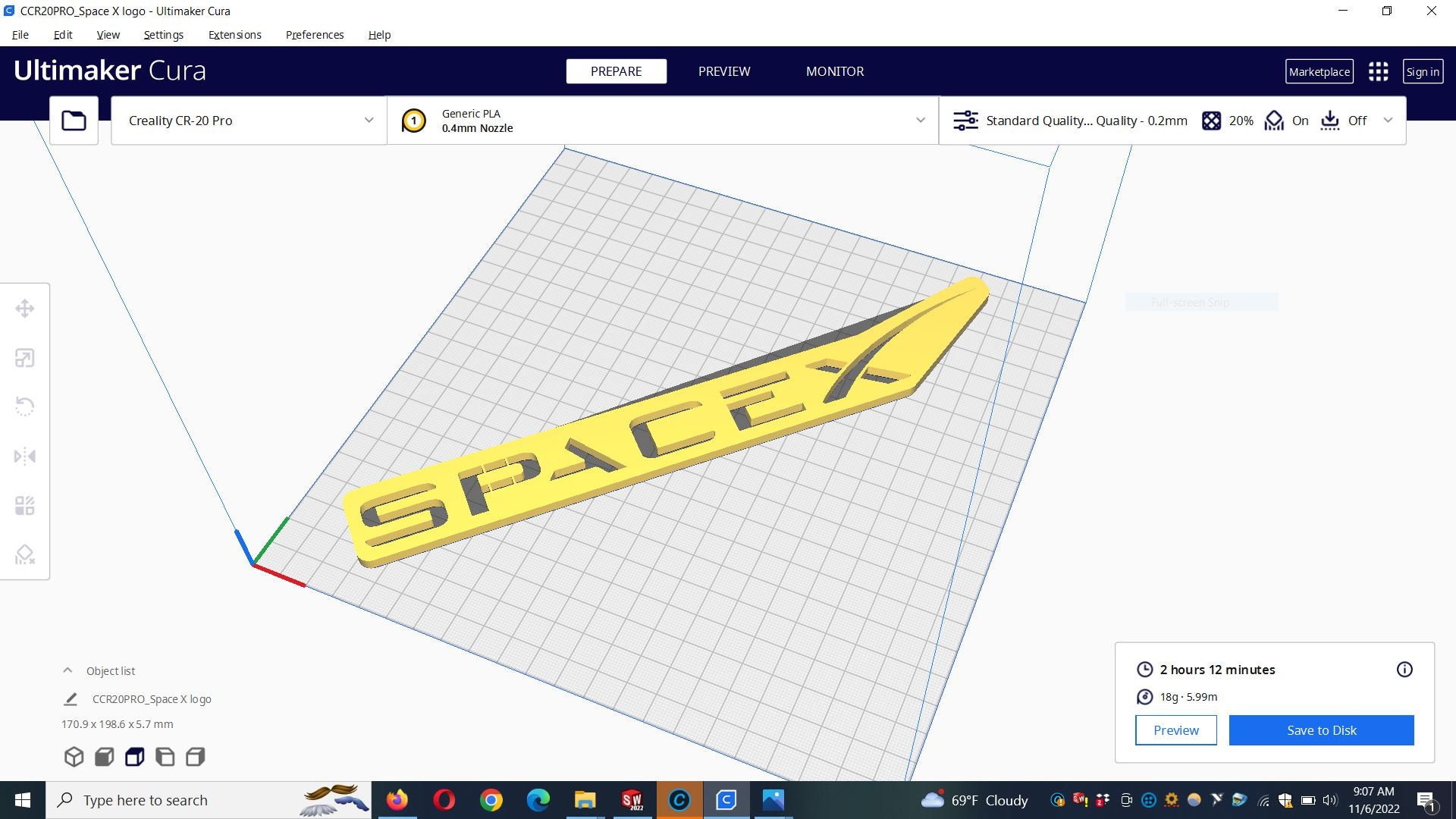This screenshot has height=819, width=1456.
Task: Select the Mirror tool
Action: click(x=25, y=456)
